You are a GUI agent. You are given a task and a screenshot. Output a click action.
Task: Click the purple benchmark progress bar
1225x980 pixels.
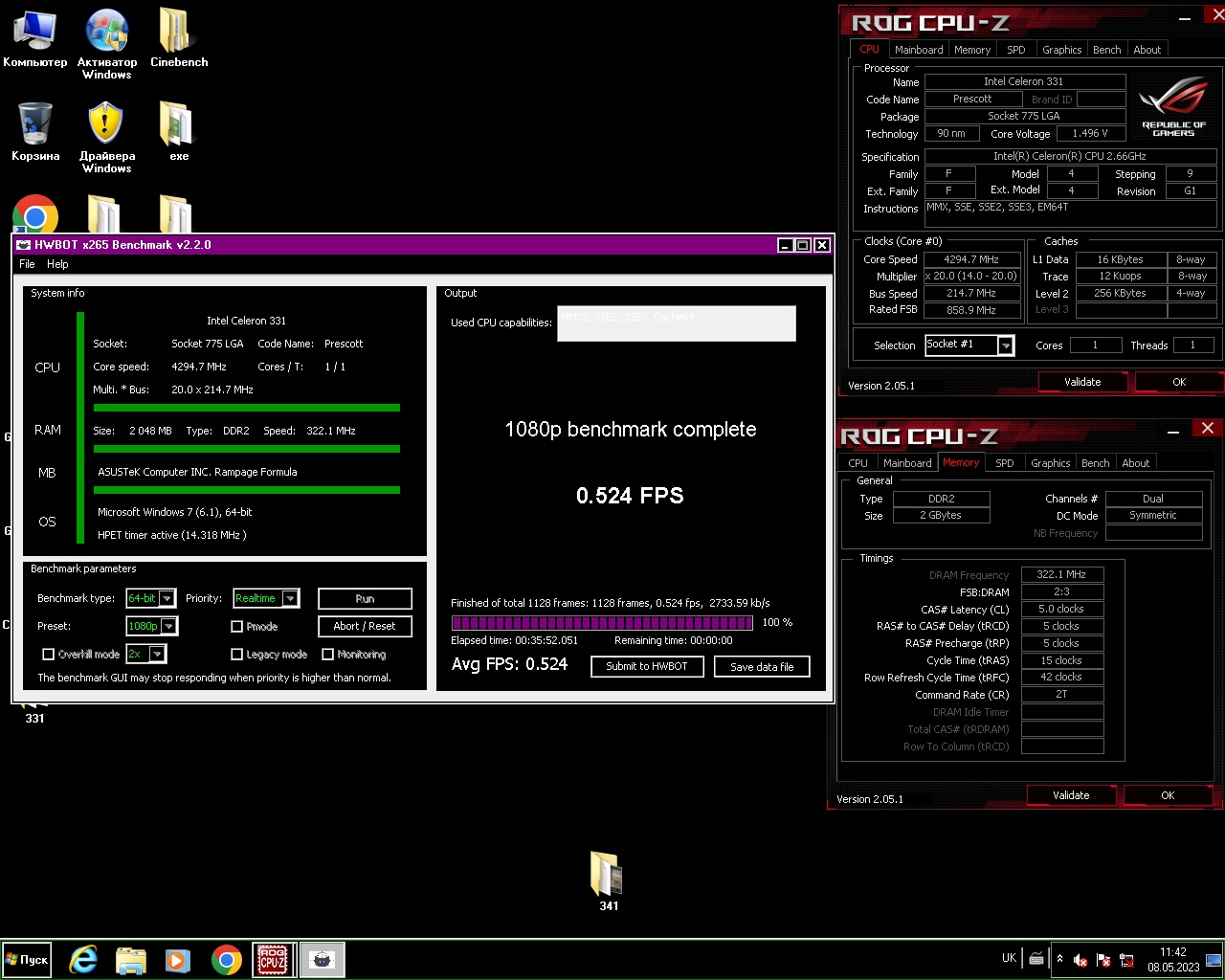(x=602, y=623)
